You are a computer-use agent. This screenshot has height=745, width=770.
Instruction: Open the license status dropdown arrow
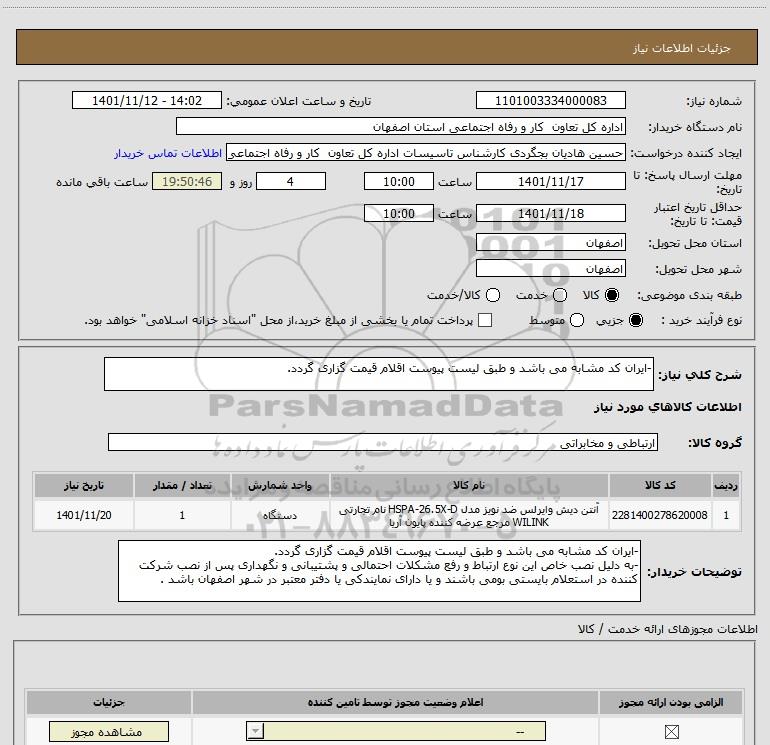[255, 731]
